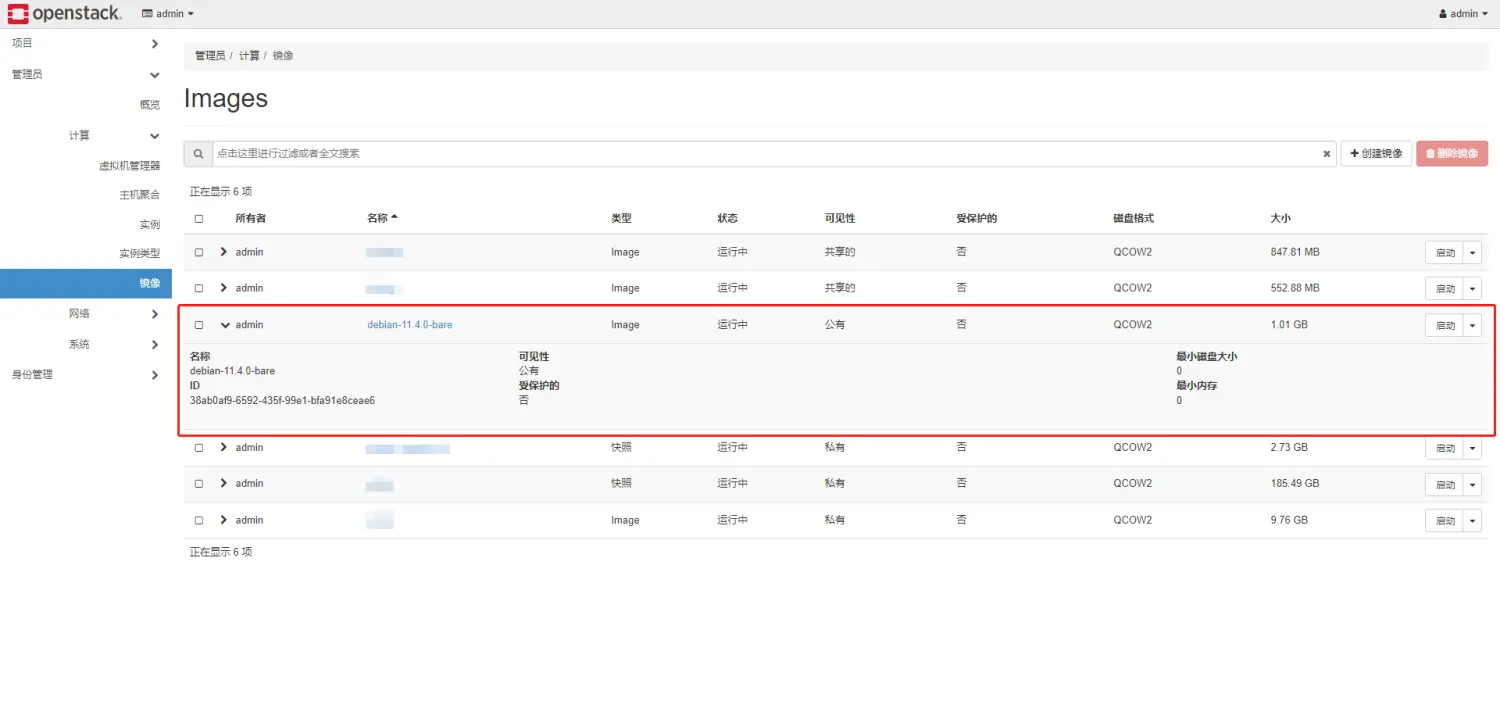Click the user icon beside admin, top right
Screen dimensions: 1500x726
click(1441, 13)
